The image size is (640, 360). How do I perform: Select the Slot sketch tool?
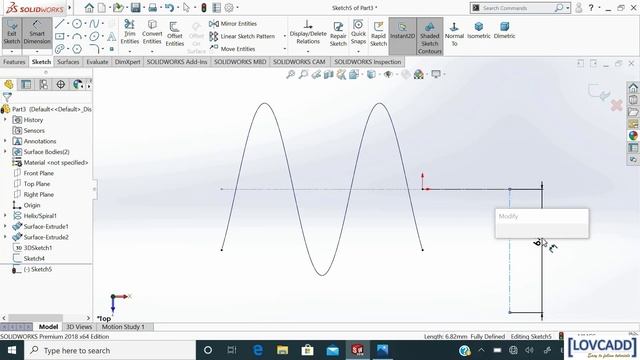[60, 49]
